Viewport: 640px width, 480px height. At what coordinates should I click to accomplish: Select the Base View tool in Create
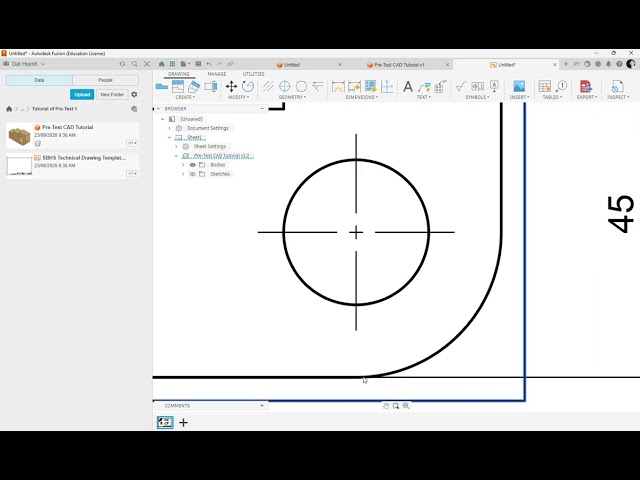pyautogui.click(x=162, y=86)
